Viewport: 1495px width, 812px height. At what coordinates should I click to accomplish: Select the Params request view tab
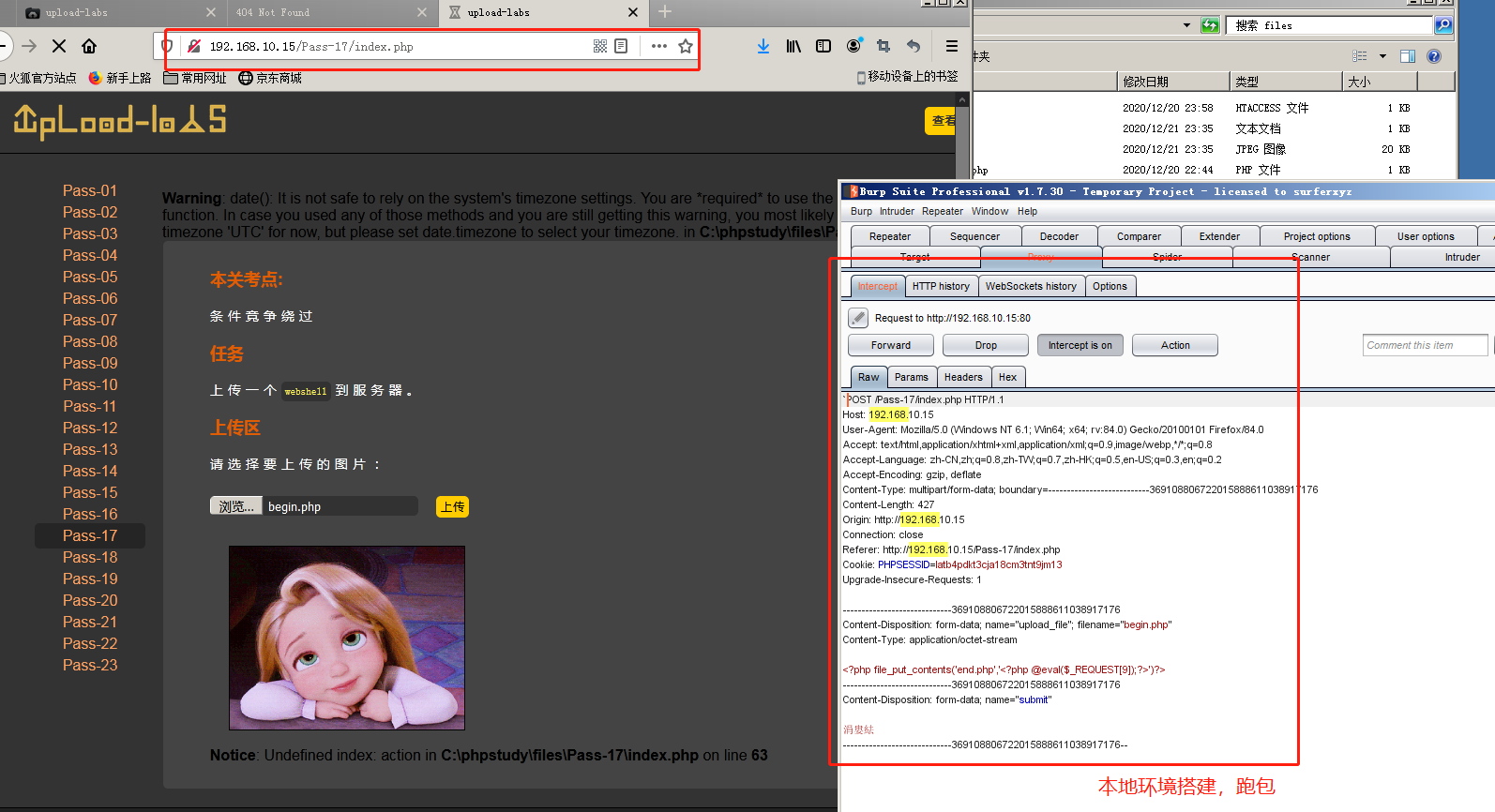(x=911, y=377)
